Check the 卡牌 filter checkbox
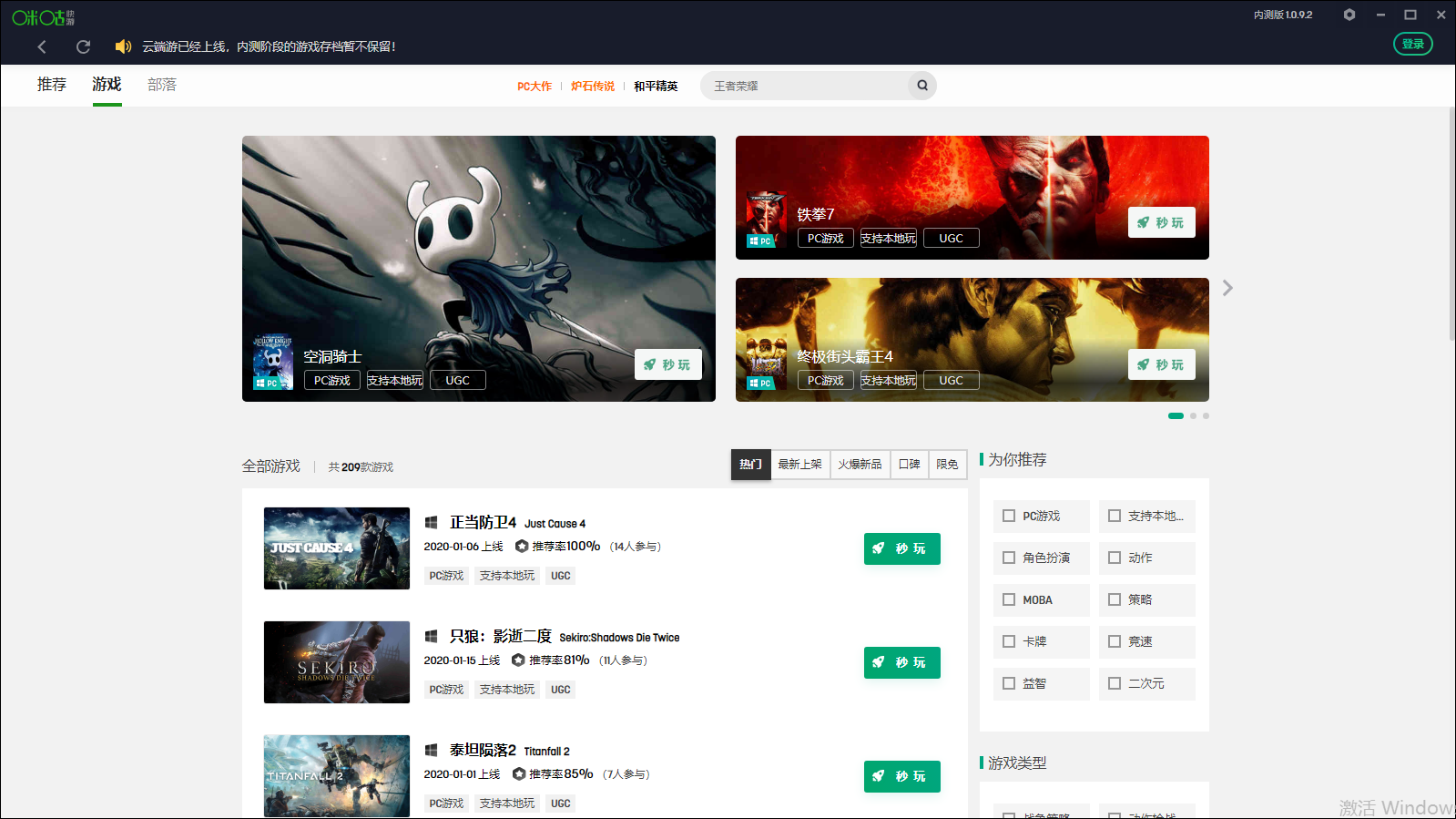The width and height of the screenshot is (1456, 819). click(x=1009, y=641)
